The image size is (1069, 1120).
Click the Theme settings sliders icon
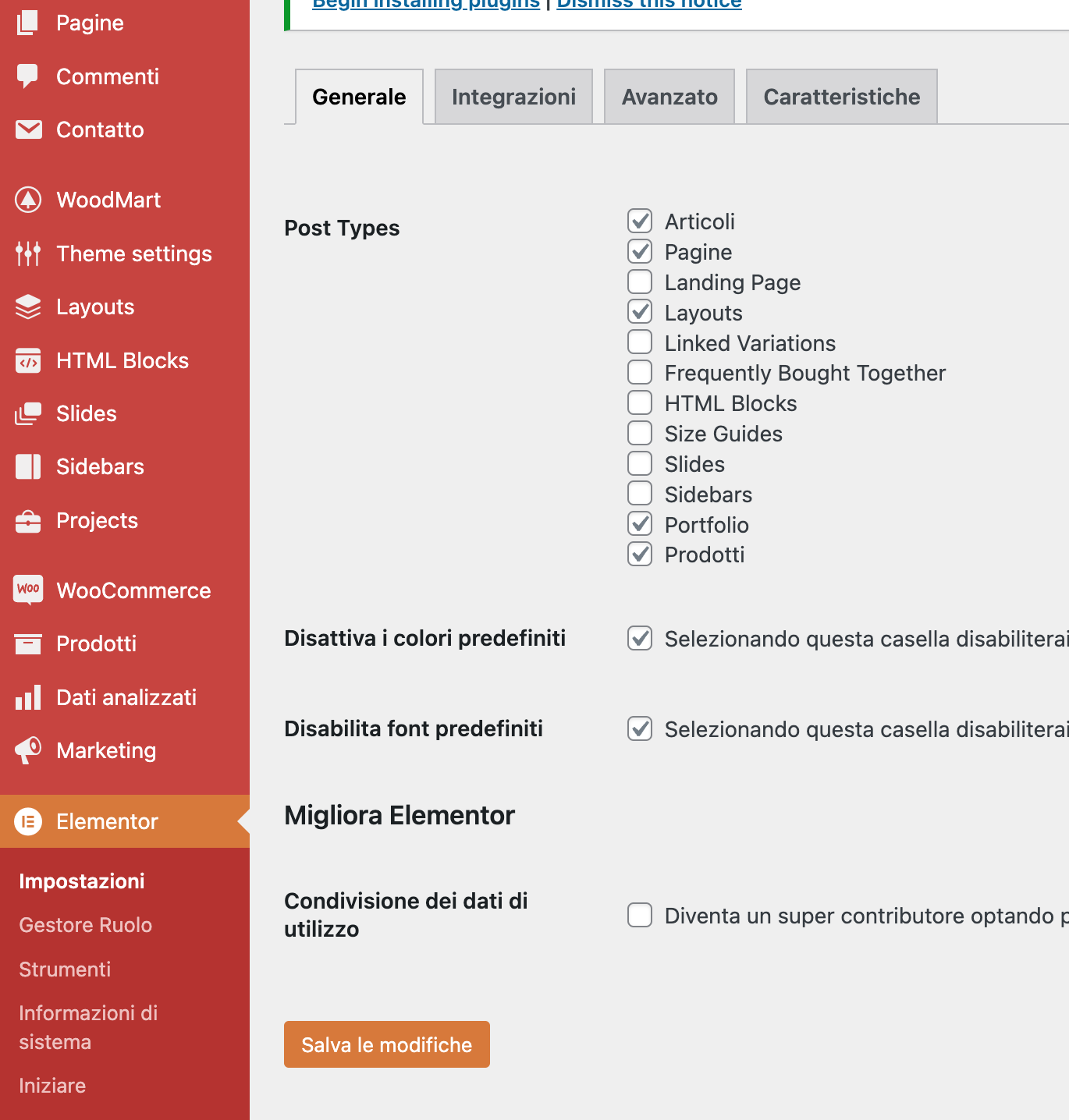click(28, 253)
